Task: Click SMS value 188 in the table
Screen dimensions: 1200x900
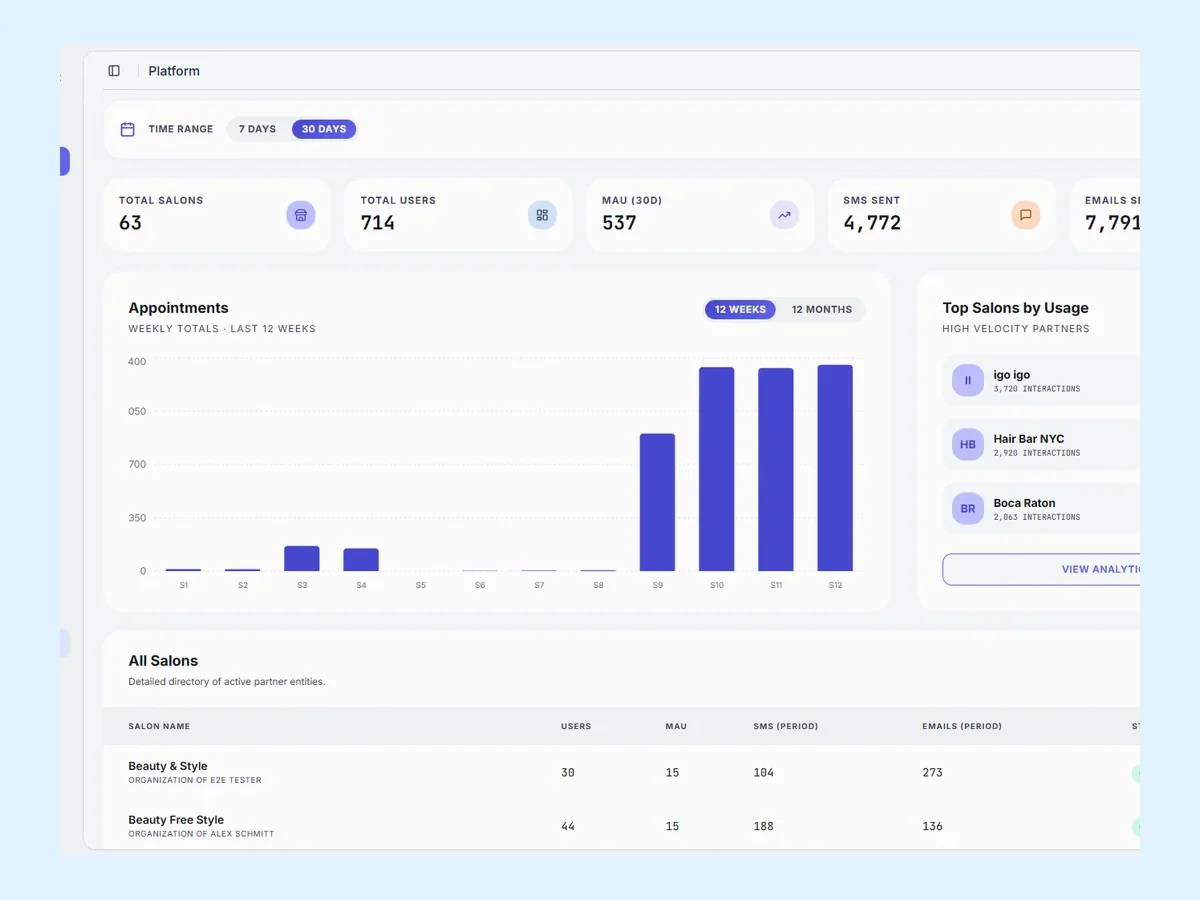Action: [x=764, y=827]
